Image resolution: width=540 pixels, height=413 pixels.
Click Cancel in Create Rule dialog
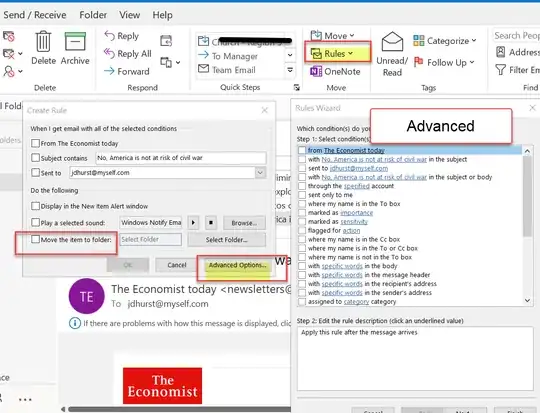(177, 265)
